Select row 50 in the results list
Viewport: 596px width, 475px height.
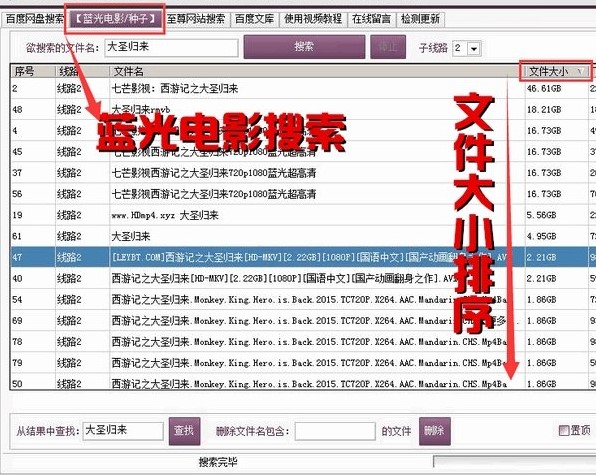tap(302, 383)
